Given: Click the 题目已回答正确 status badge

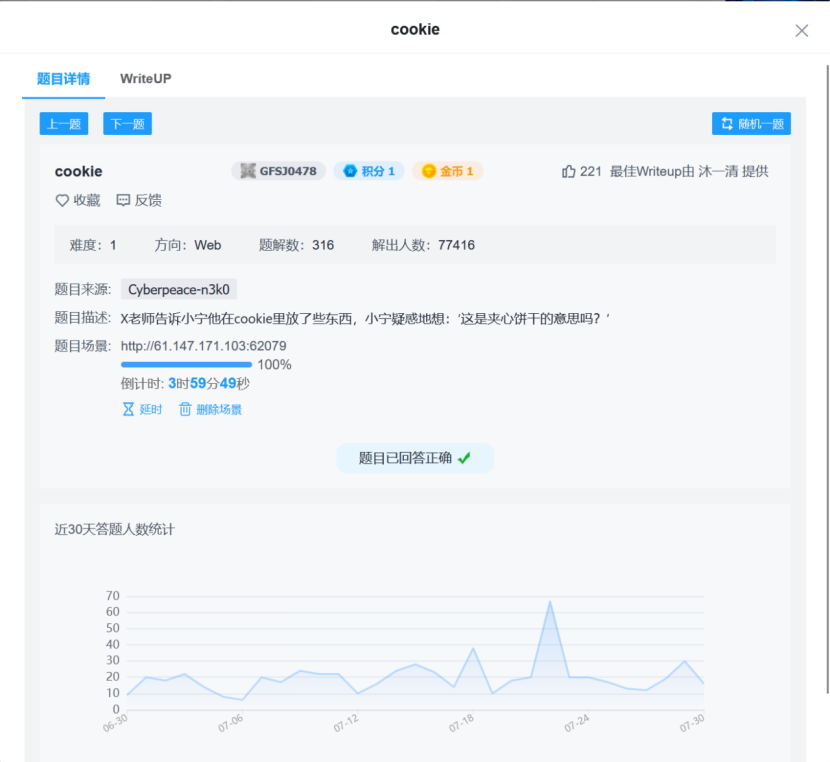Looking at the screenshot, I should coord(415,458).
